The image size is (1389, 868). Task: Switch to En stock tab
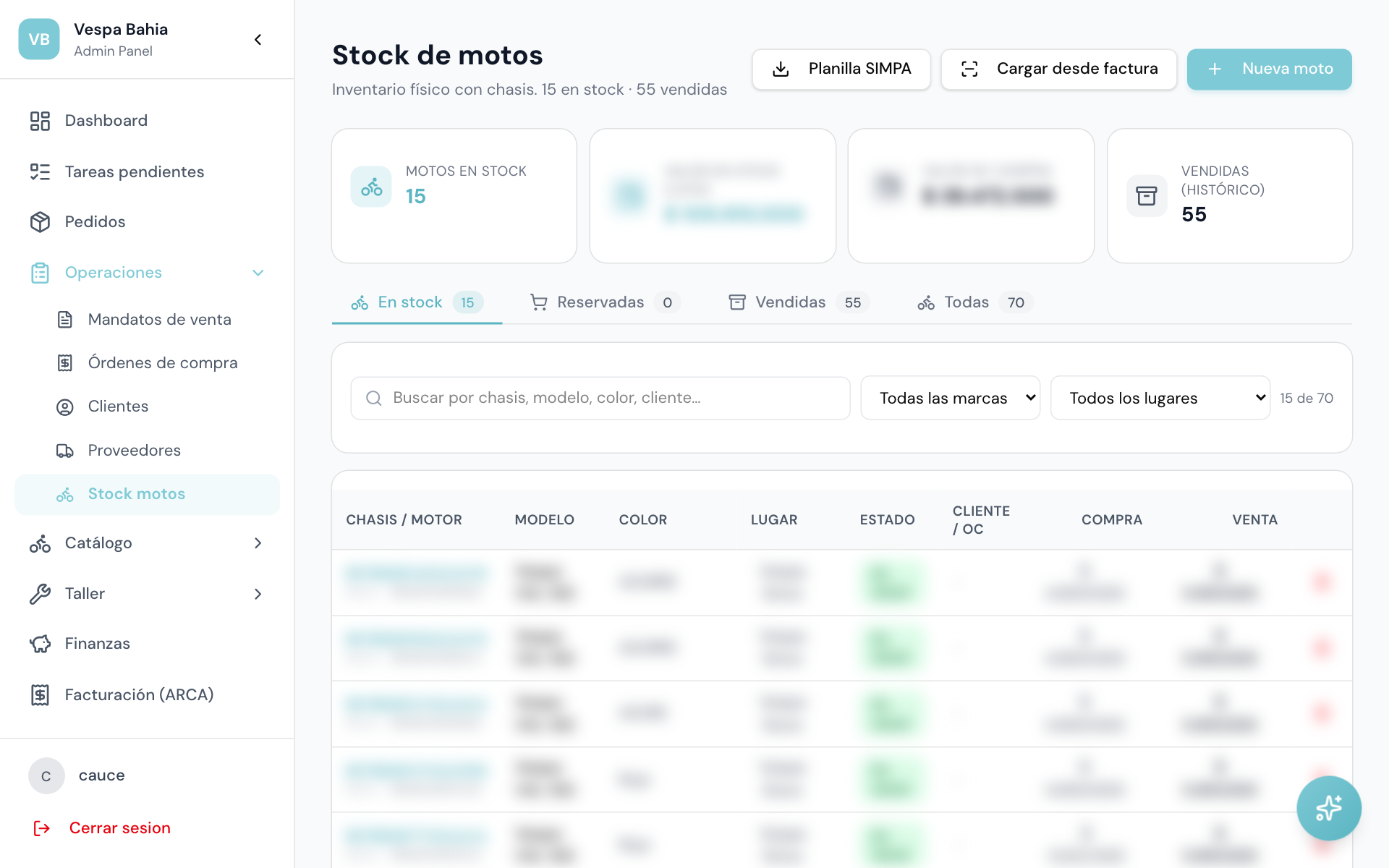pos(417,302)
